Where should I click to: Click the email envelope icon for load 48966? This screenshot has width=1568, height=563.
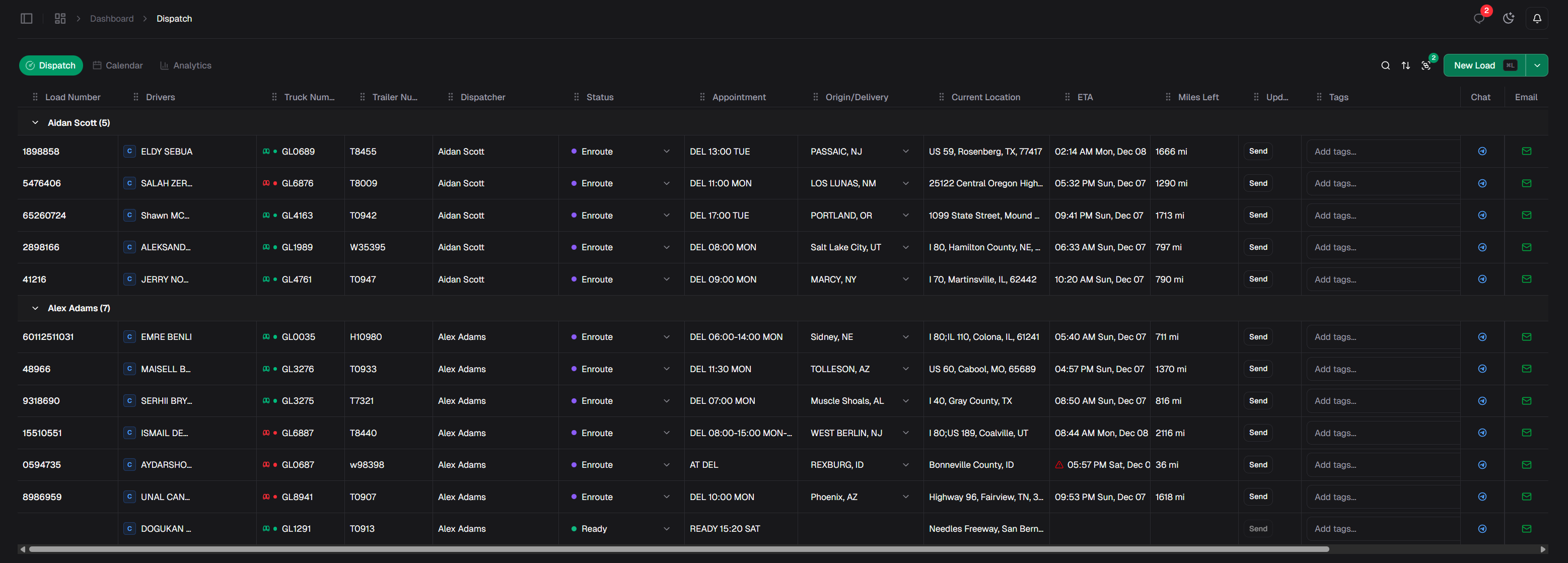pyautogui.click(x=1527, y=369)
